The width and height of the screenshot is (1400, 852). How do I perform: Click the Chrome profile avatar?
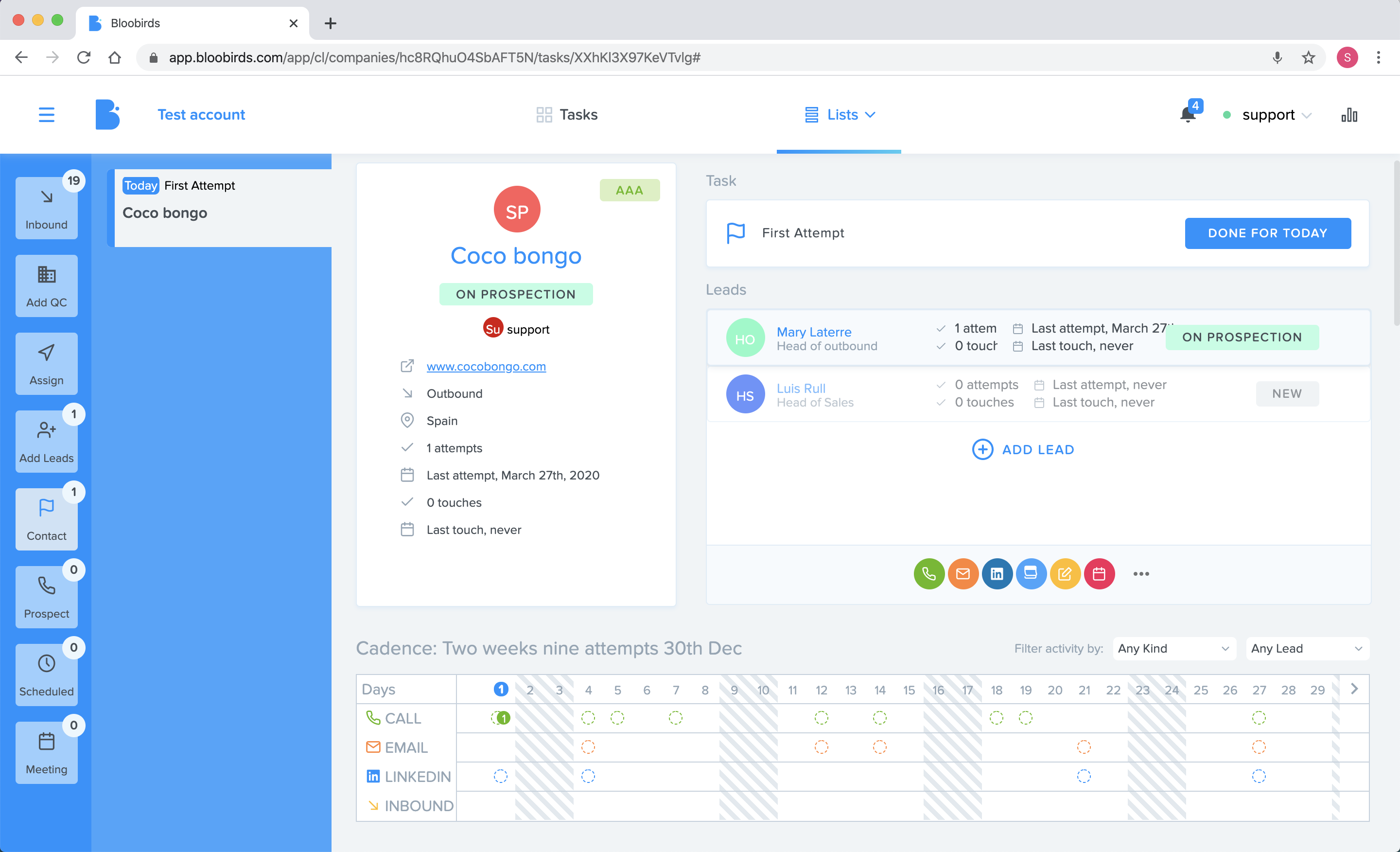tap(1347, 57)
